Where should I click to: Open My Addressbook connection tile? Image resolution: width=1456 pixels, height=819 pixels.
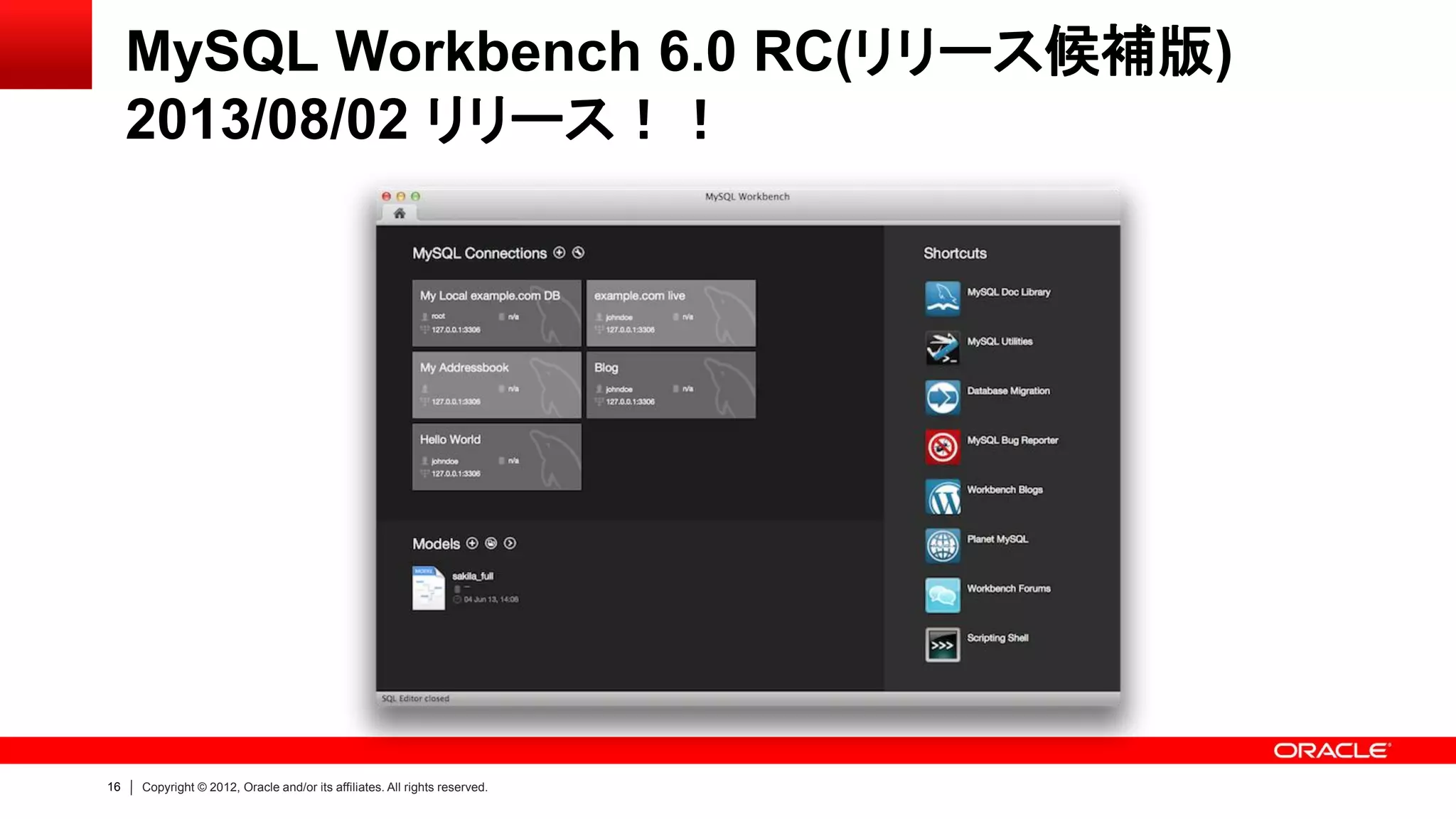click(x=496, y=385)
